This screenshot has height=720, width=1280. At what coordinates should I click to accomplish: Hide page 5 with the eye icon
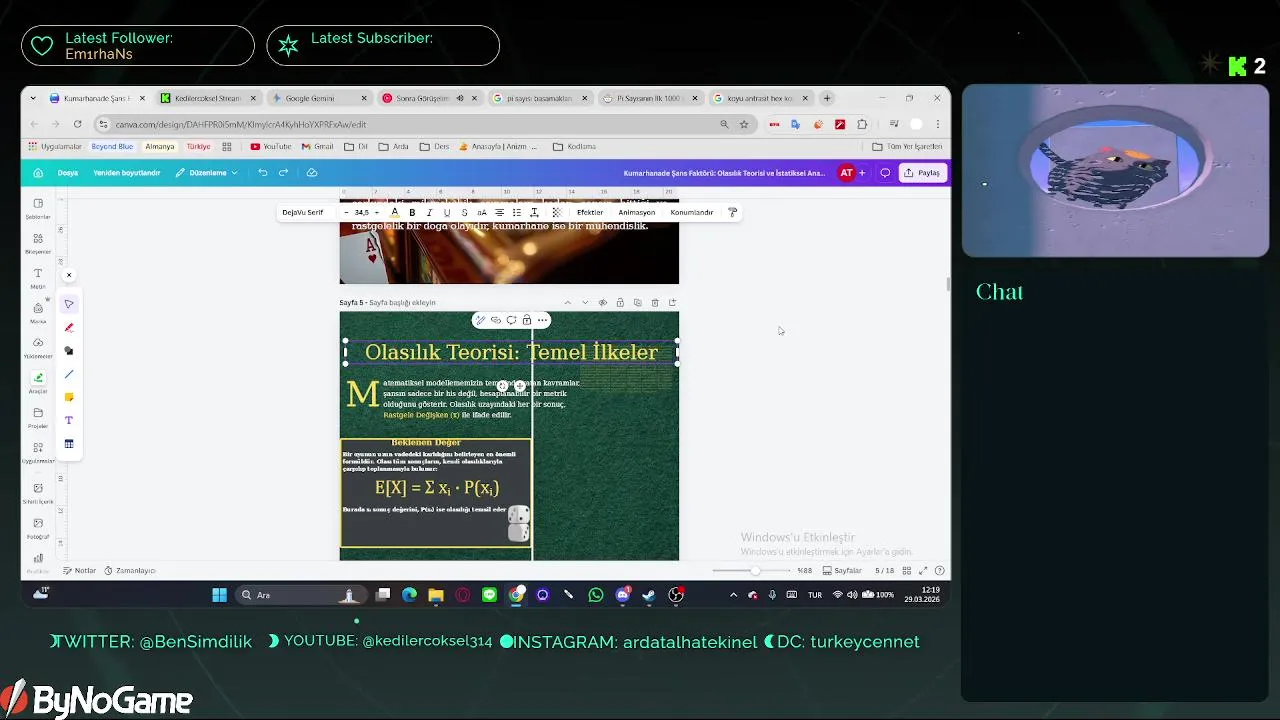coord(602,303)
